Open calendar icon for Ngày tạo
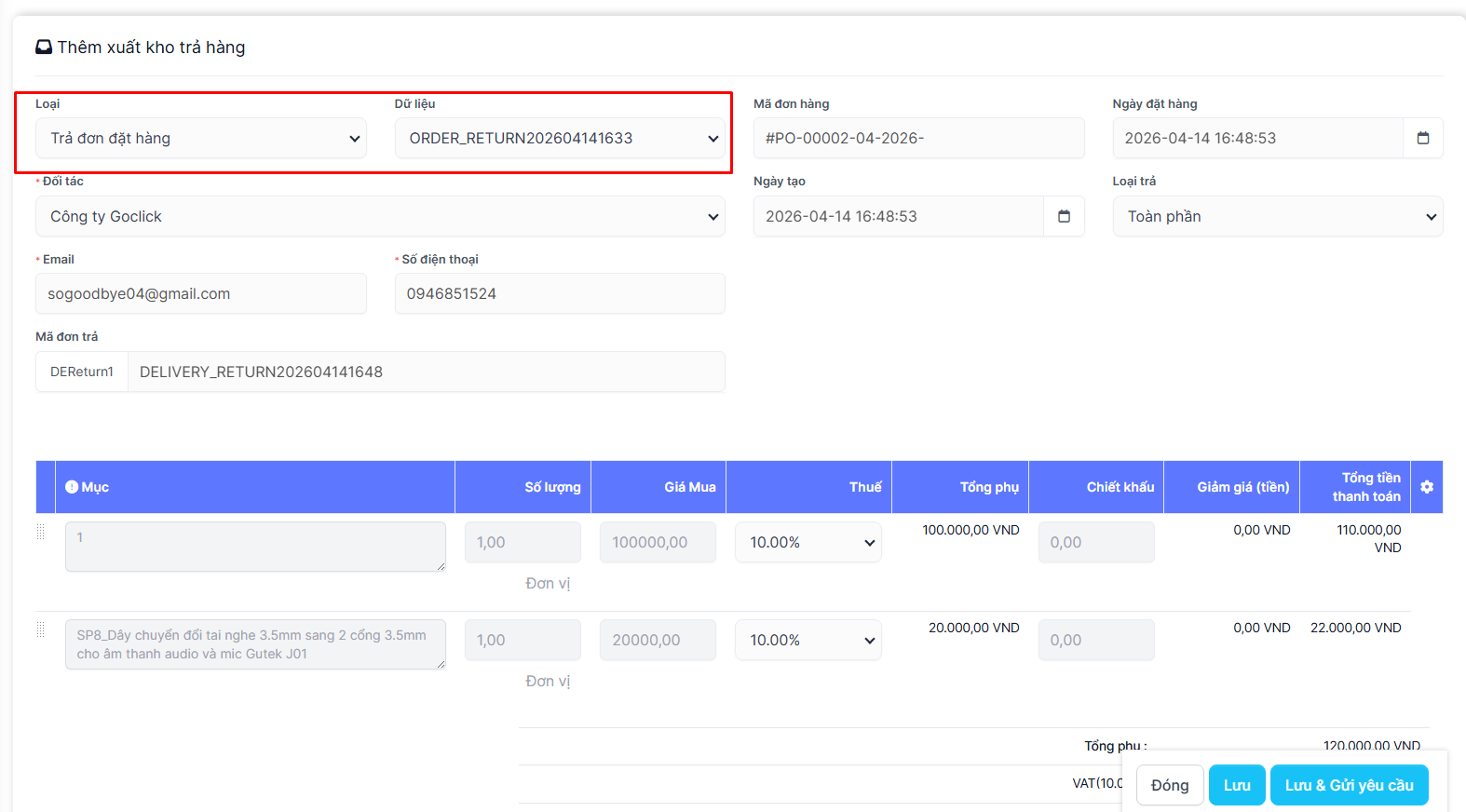Image resolution: width=1466 pixels, height=812 pixels. 1064,216
